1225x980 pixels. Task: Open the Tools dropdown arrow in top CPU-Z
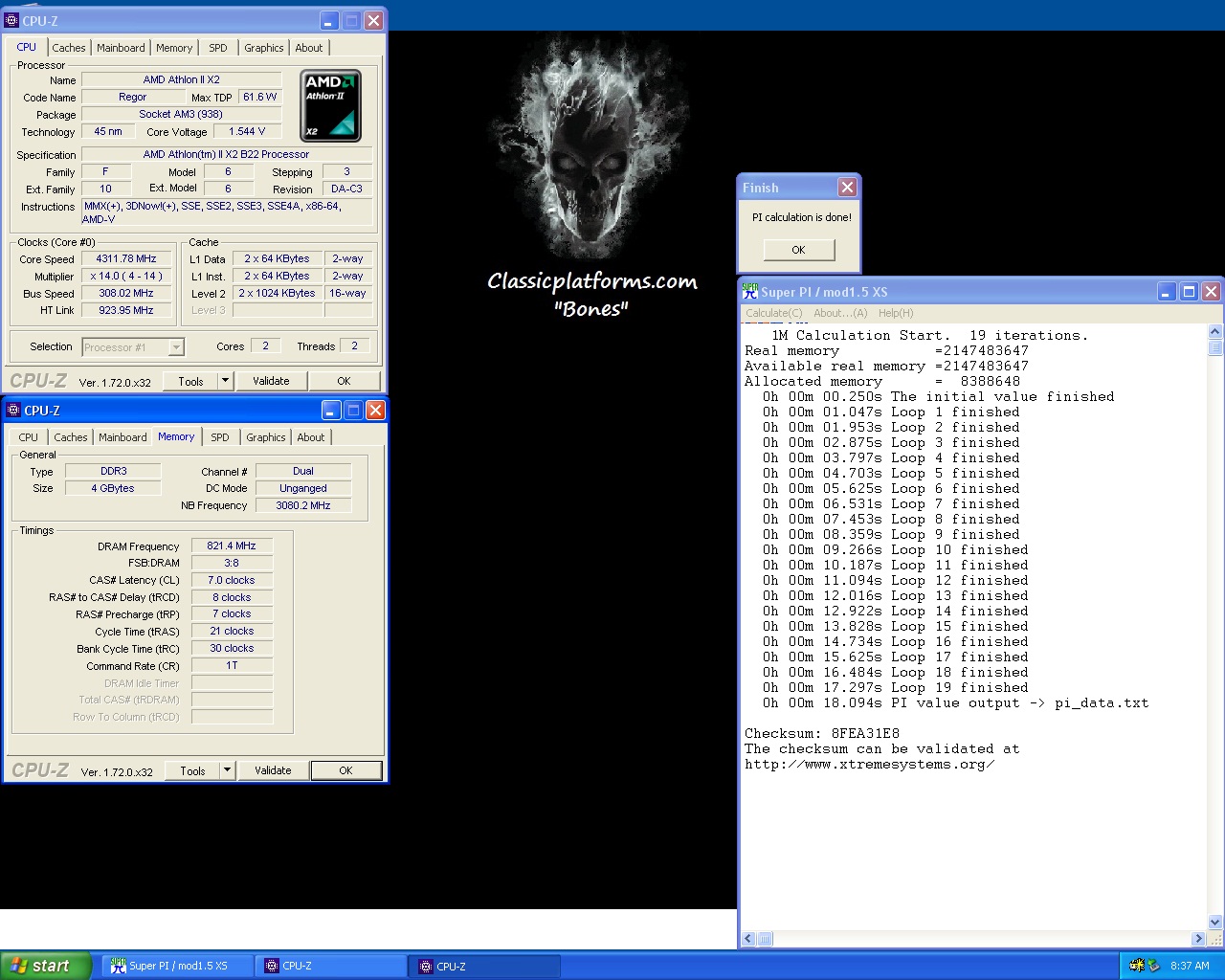[226, 381]
